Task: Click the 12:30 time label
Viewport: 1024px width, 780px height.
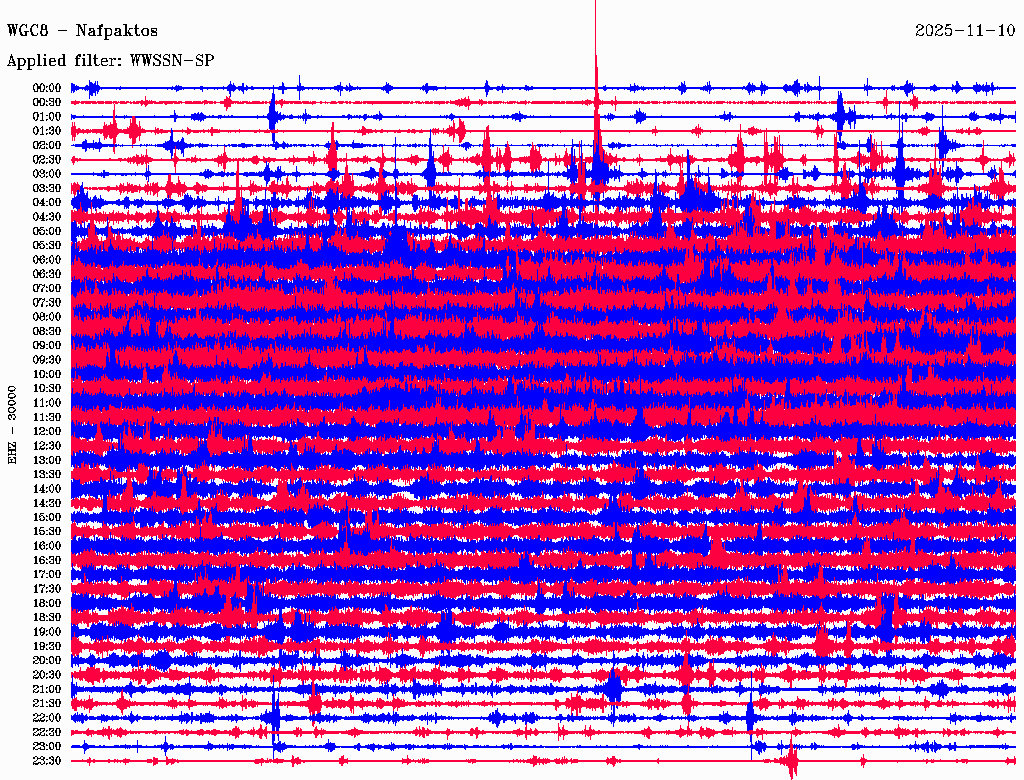Action: [47, 446]
